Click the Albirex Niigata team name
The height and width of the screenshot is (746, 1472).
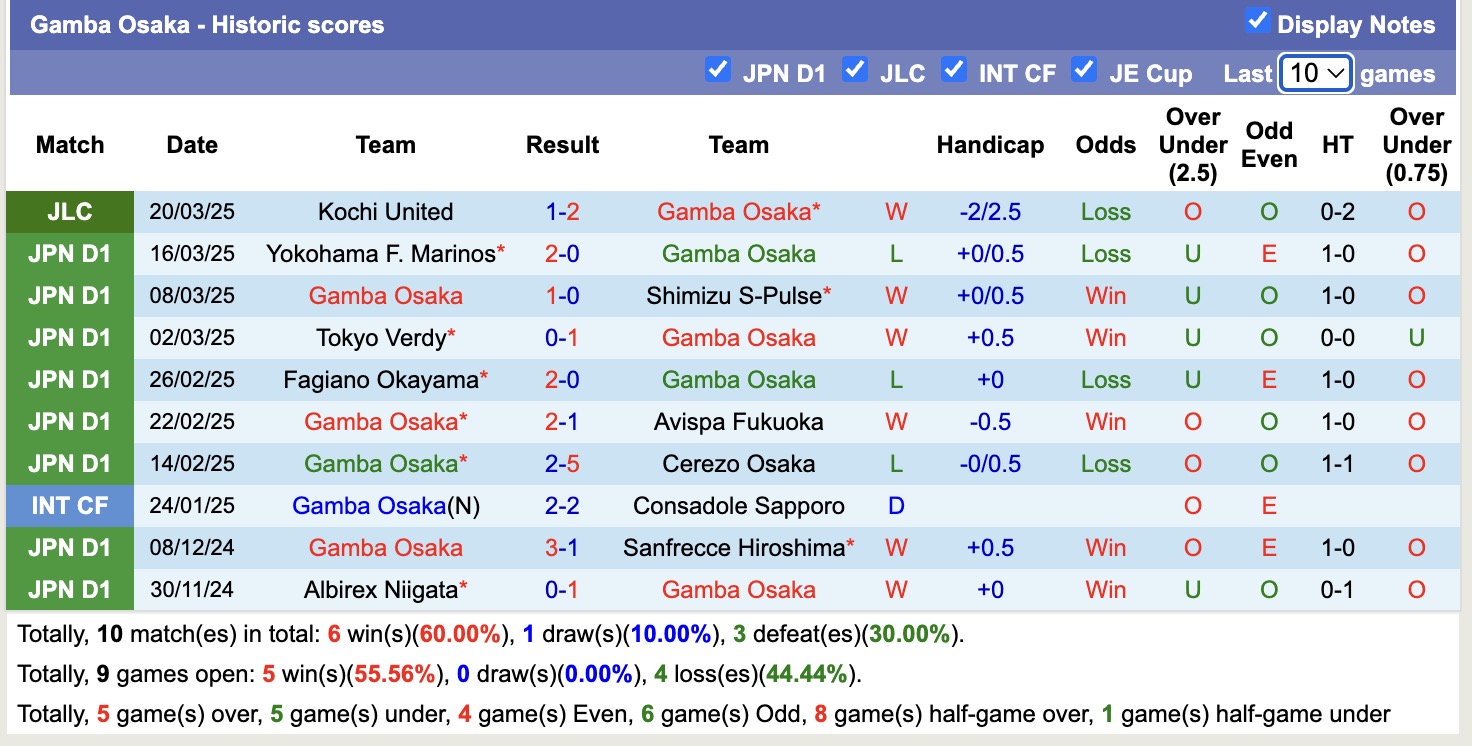[380, 590]
